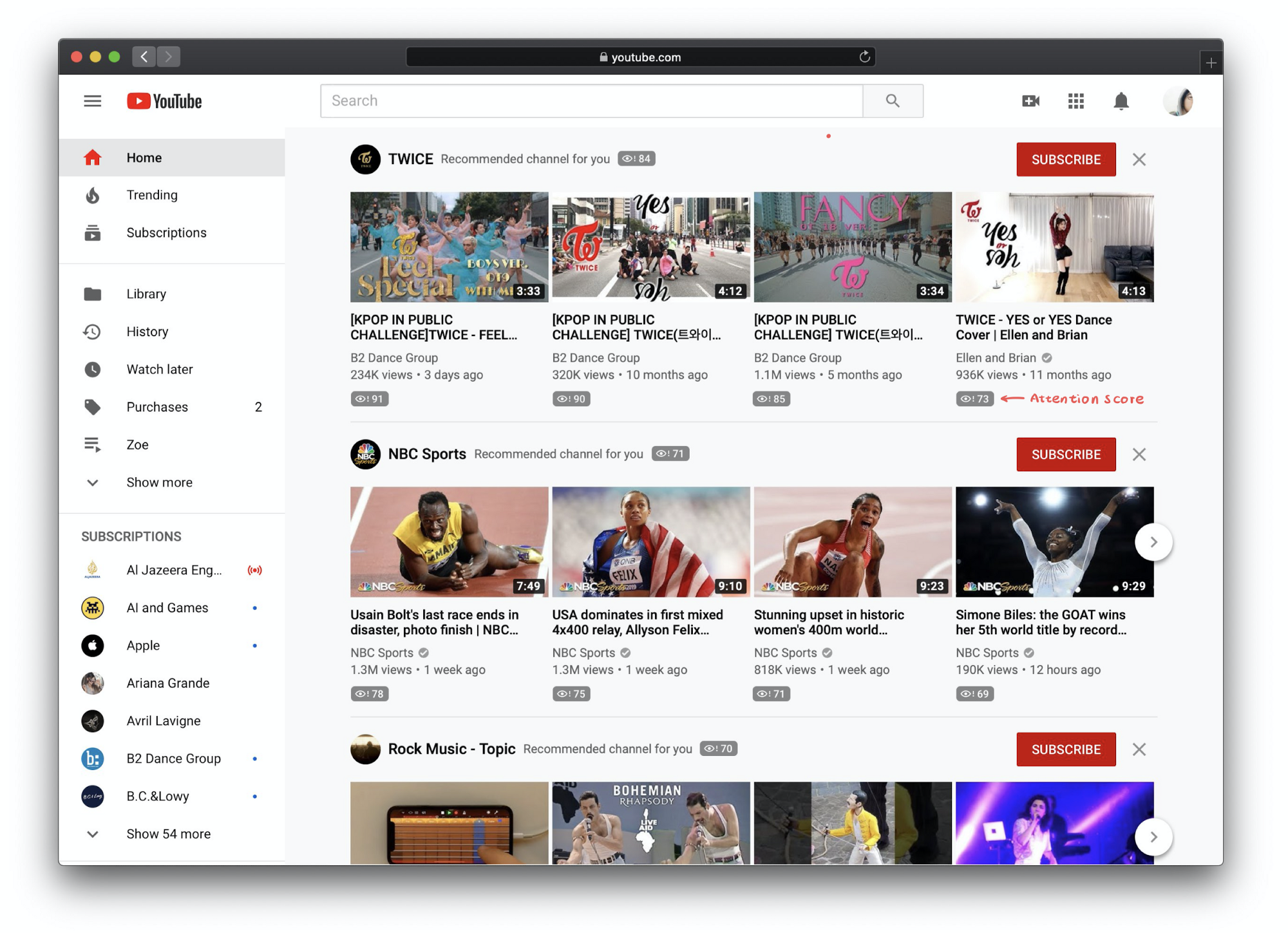Open Usain Bolt's last race video thumbnail
Screen dimensions: 1288x933
[449, 542]
